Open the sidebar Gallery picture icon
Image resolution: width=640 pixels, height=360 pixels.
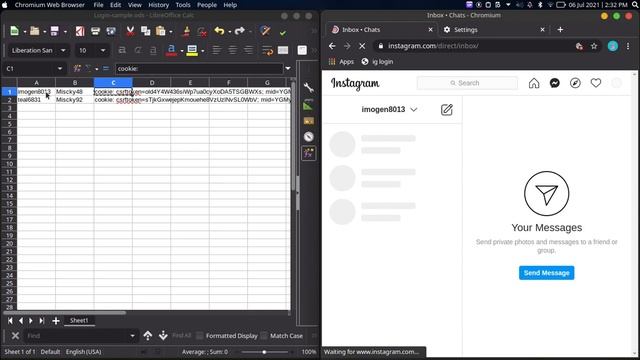point(309,121)
